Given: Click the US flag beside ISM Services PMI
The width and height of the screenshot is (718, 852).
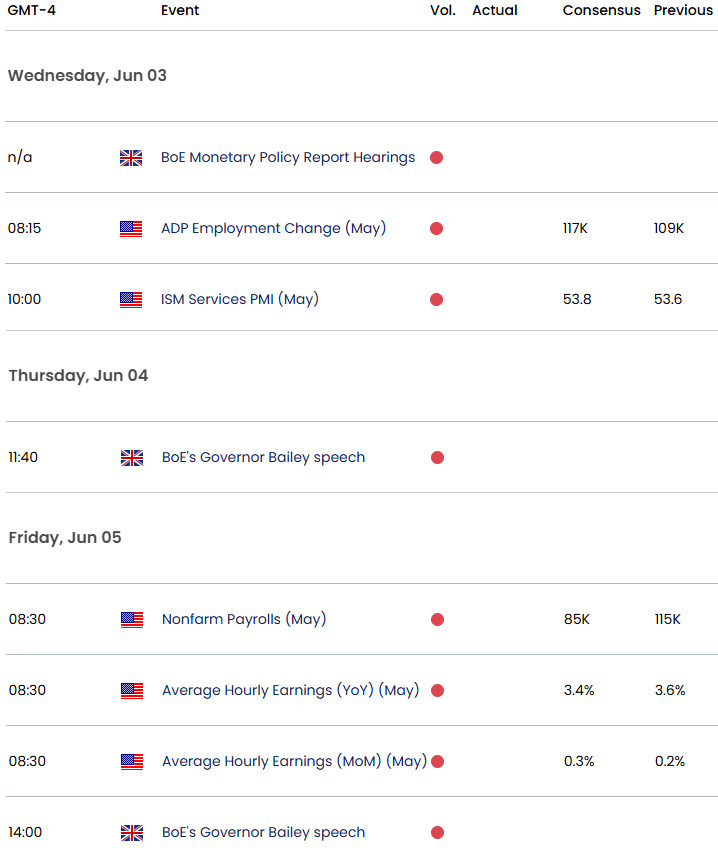Looking at the screenshot, I should click(131, 300).
